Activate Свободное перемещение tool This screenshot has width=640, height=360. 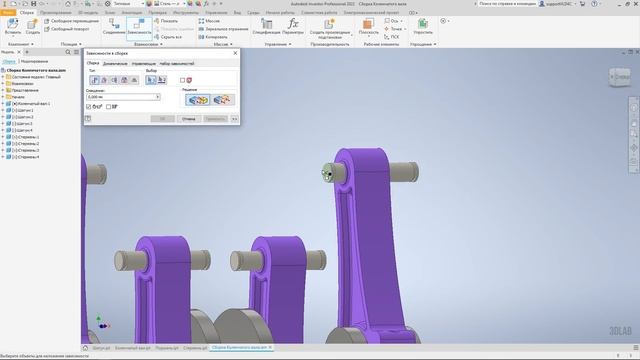(x=71, y=21)
